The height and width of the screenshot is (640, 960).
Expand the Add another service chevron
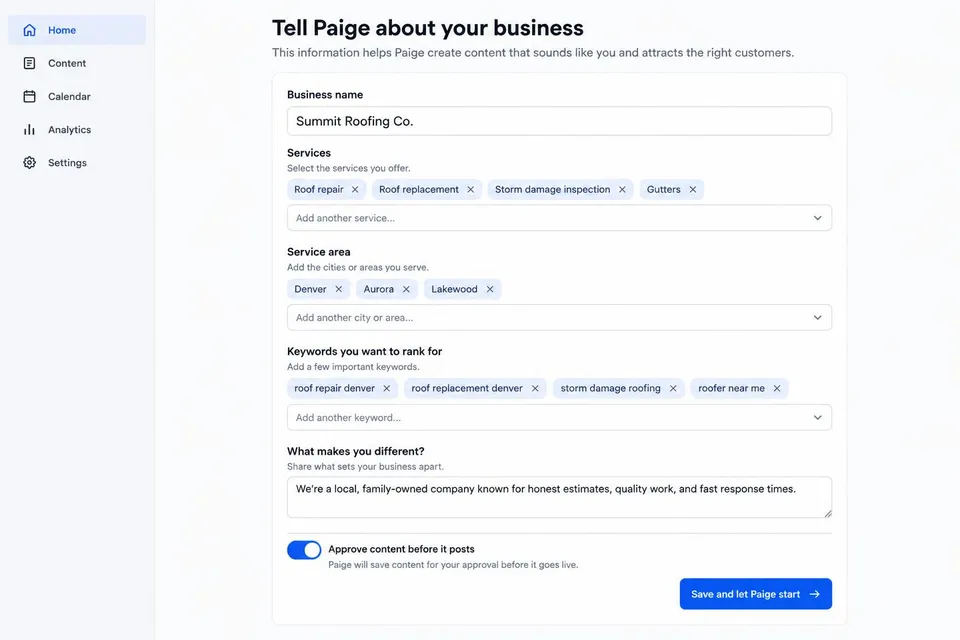point(817,218)
